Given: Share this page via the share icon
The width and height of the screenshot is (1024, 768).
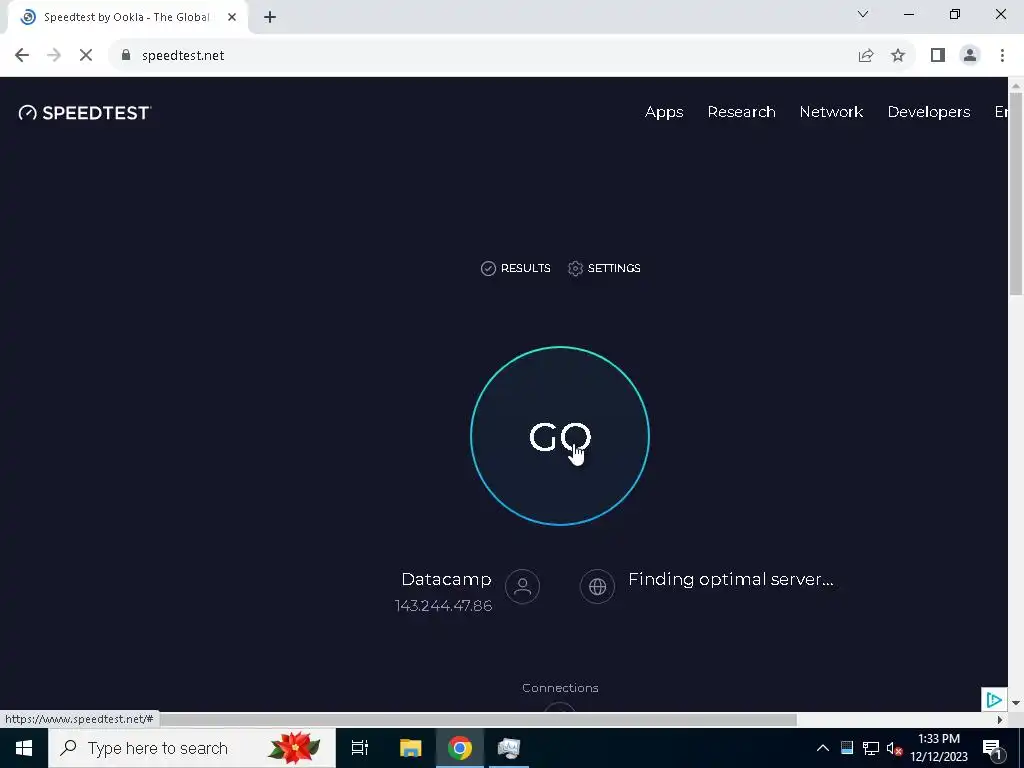Looking at the screenshot, I should pyautogui.click(x=866, y=56).
